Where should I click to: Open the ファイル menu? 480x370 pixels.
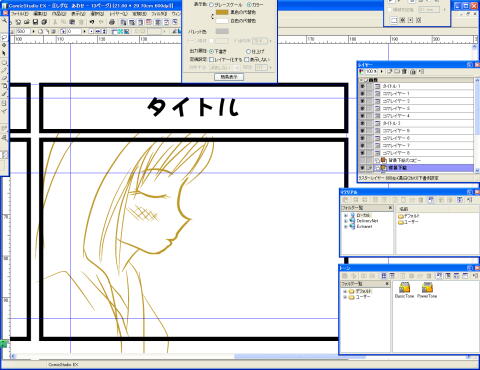tap(20, 14)
